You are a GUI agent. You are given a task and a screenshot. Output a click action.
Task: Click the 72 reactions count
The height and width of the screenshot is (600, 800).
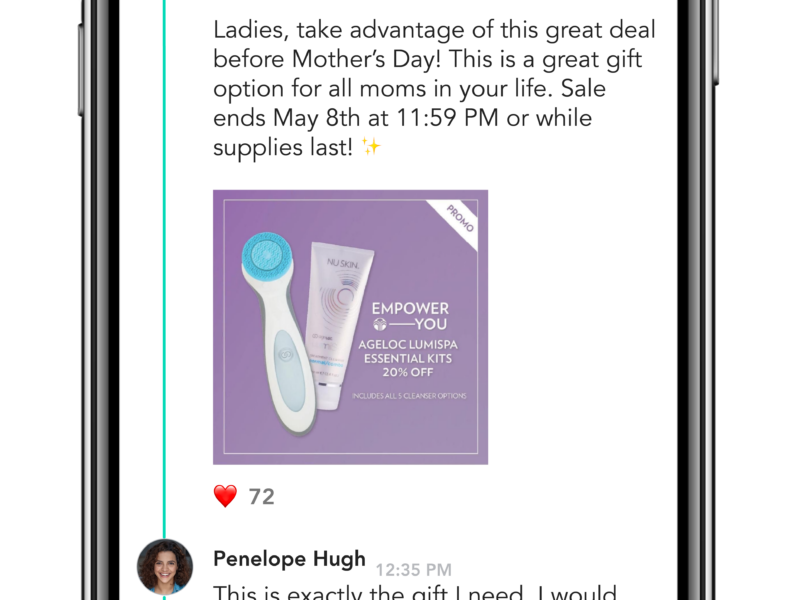click(x=262, y=496)
